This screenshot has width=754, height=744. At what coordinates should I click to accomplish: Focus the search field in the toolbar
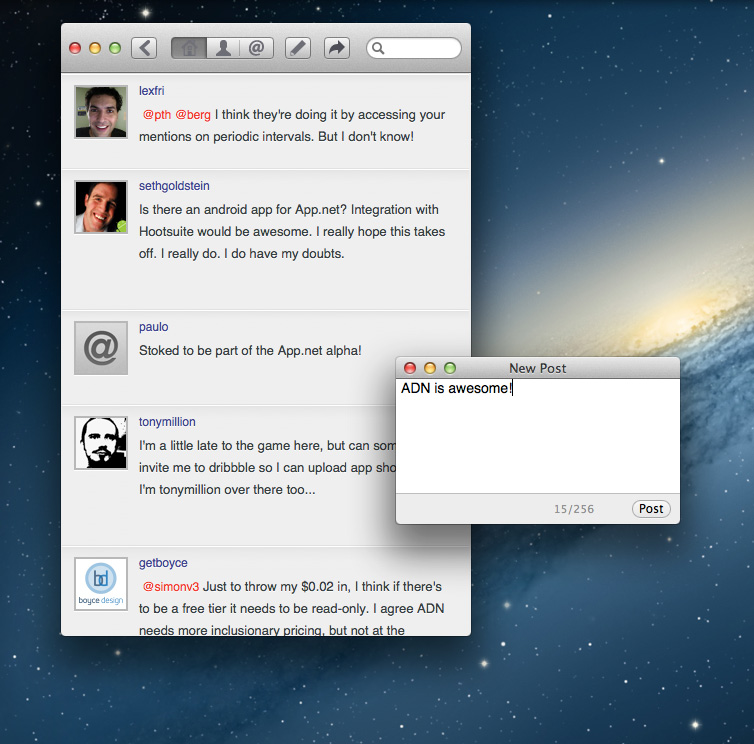(414, 48)
